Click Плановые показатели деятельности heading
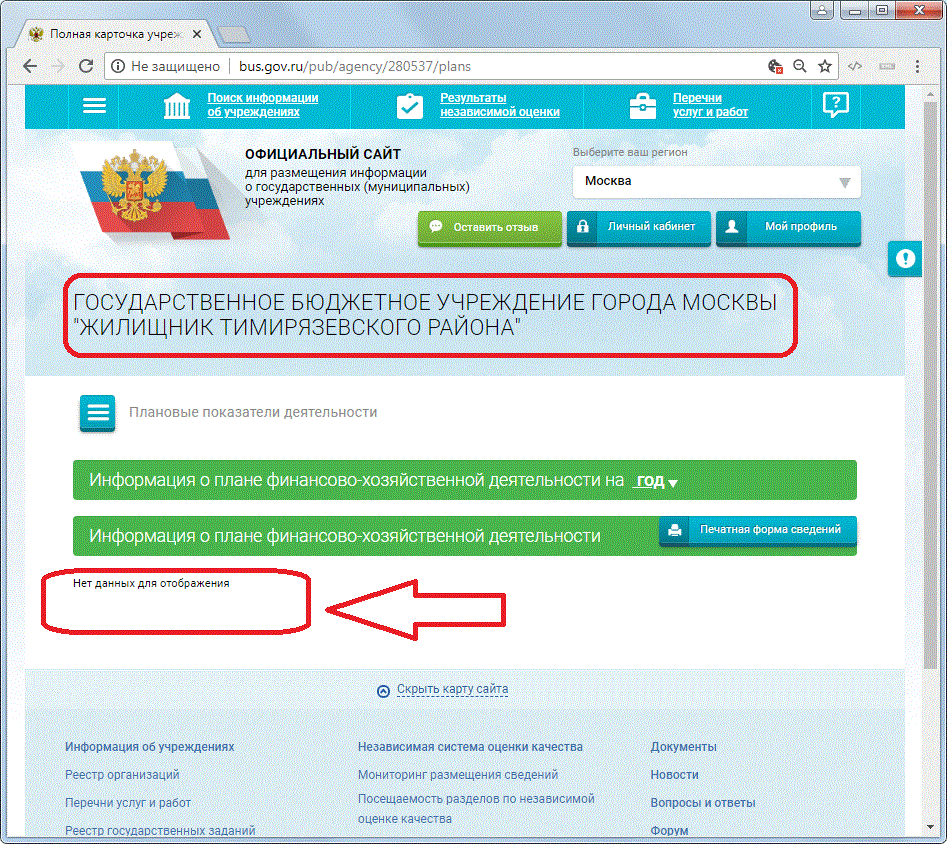Image resolution: width=947 pixels, height=844 pixels. [253, 413]
